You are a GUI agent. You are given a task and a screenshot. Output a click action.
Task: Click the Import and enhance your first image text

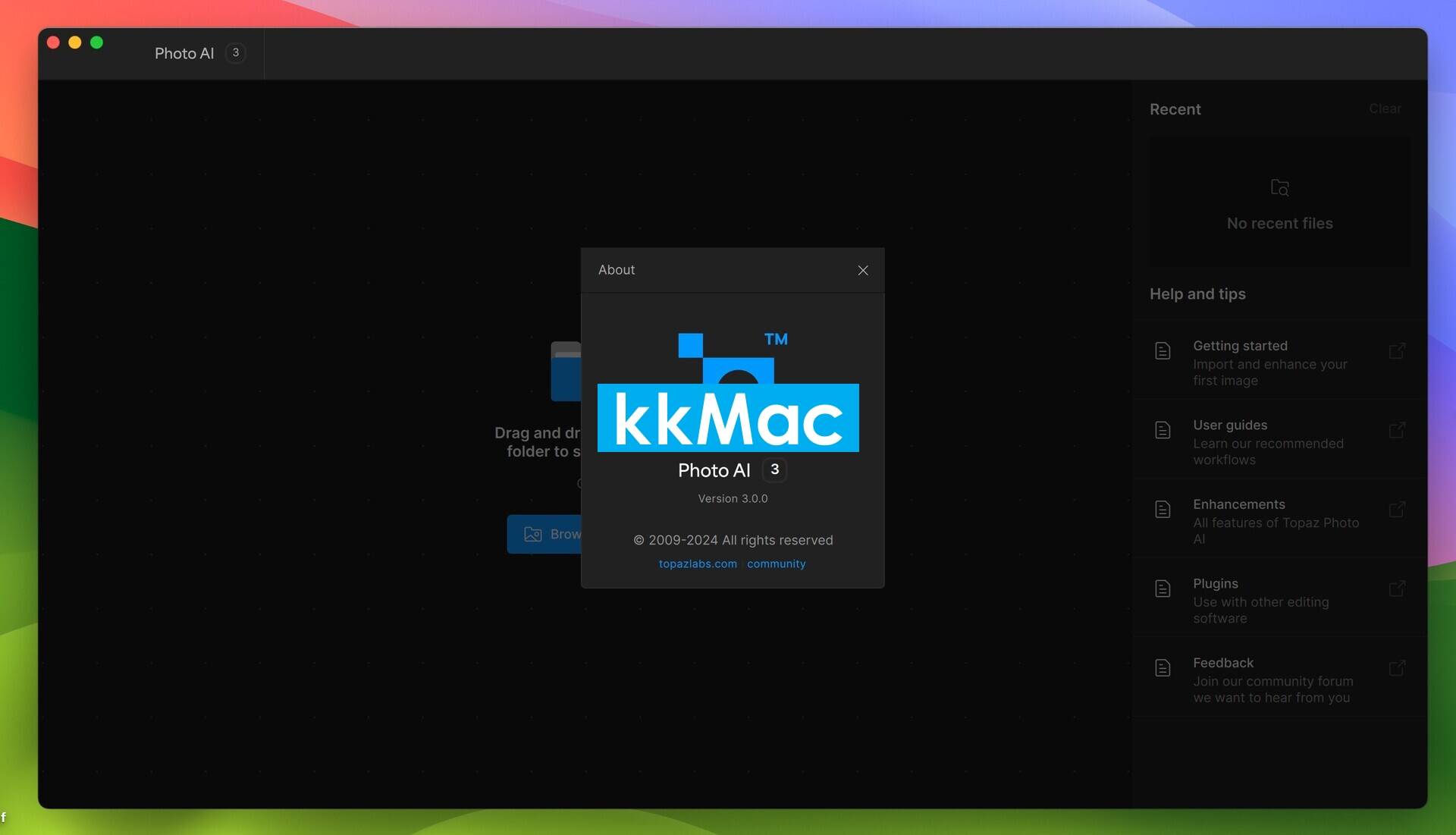pos(1269,372)
